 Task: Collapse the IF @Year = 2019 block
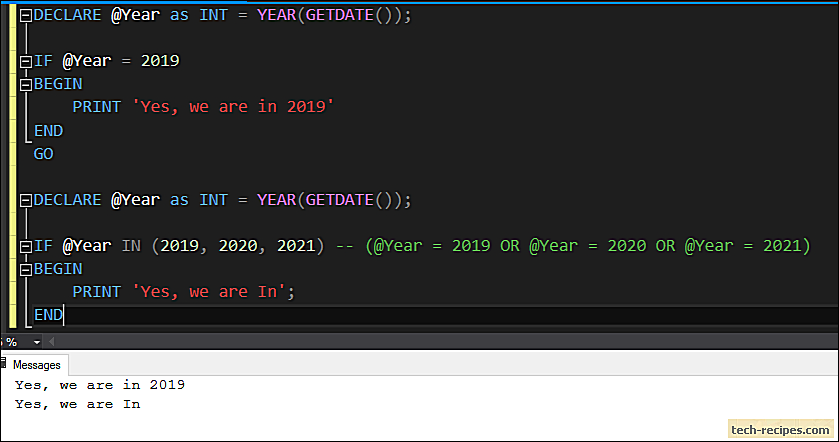click(25, 62)
